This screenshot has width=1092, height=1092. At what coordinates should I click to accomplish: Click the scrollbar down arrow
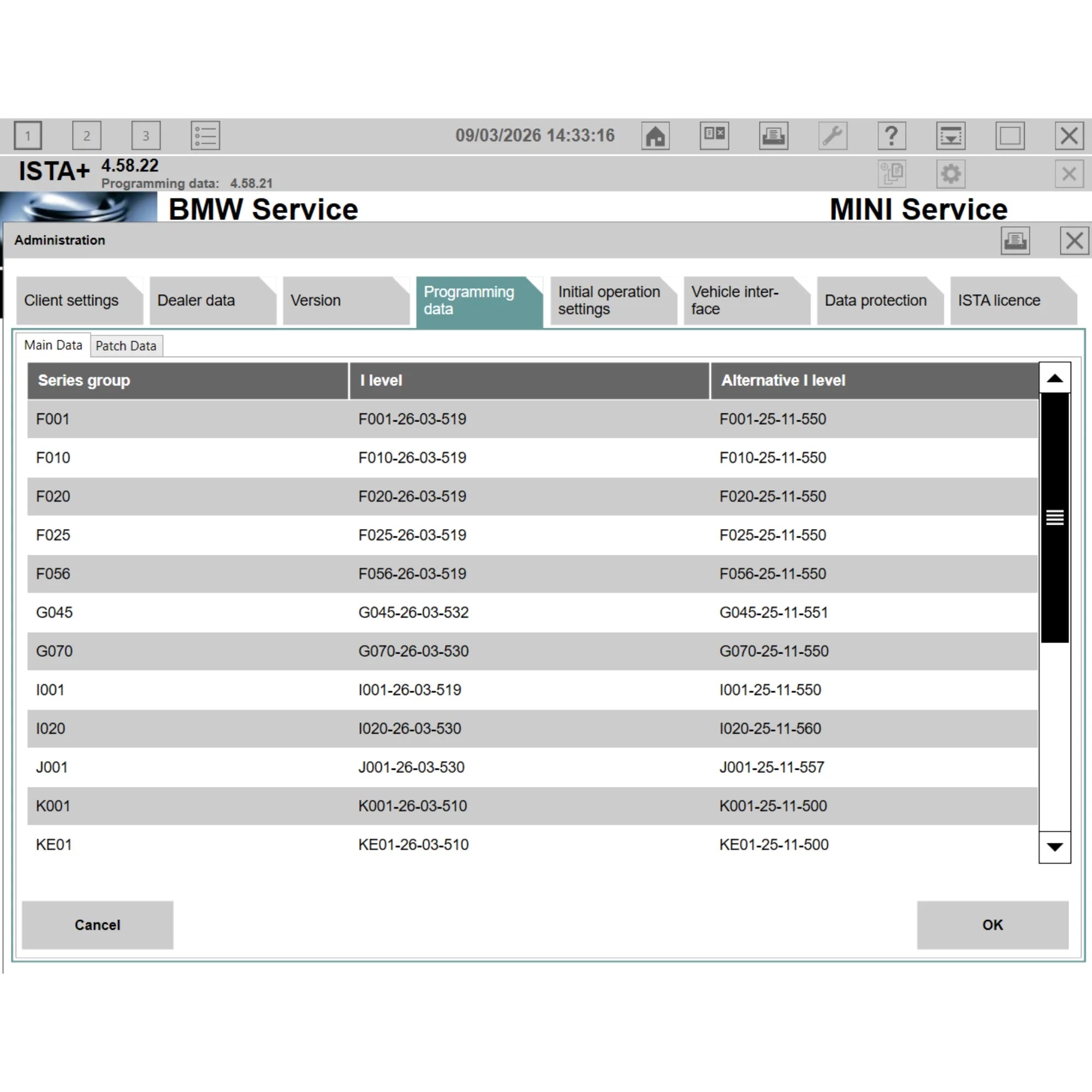point(1054,846)
